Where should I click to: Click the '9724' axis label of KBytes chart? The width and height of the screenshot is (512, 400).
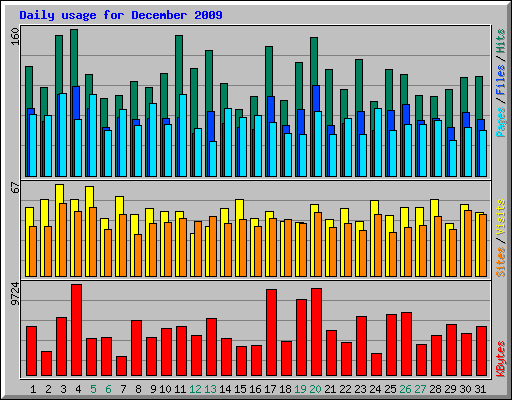coord(15,294)
